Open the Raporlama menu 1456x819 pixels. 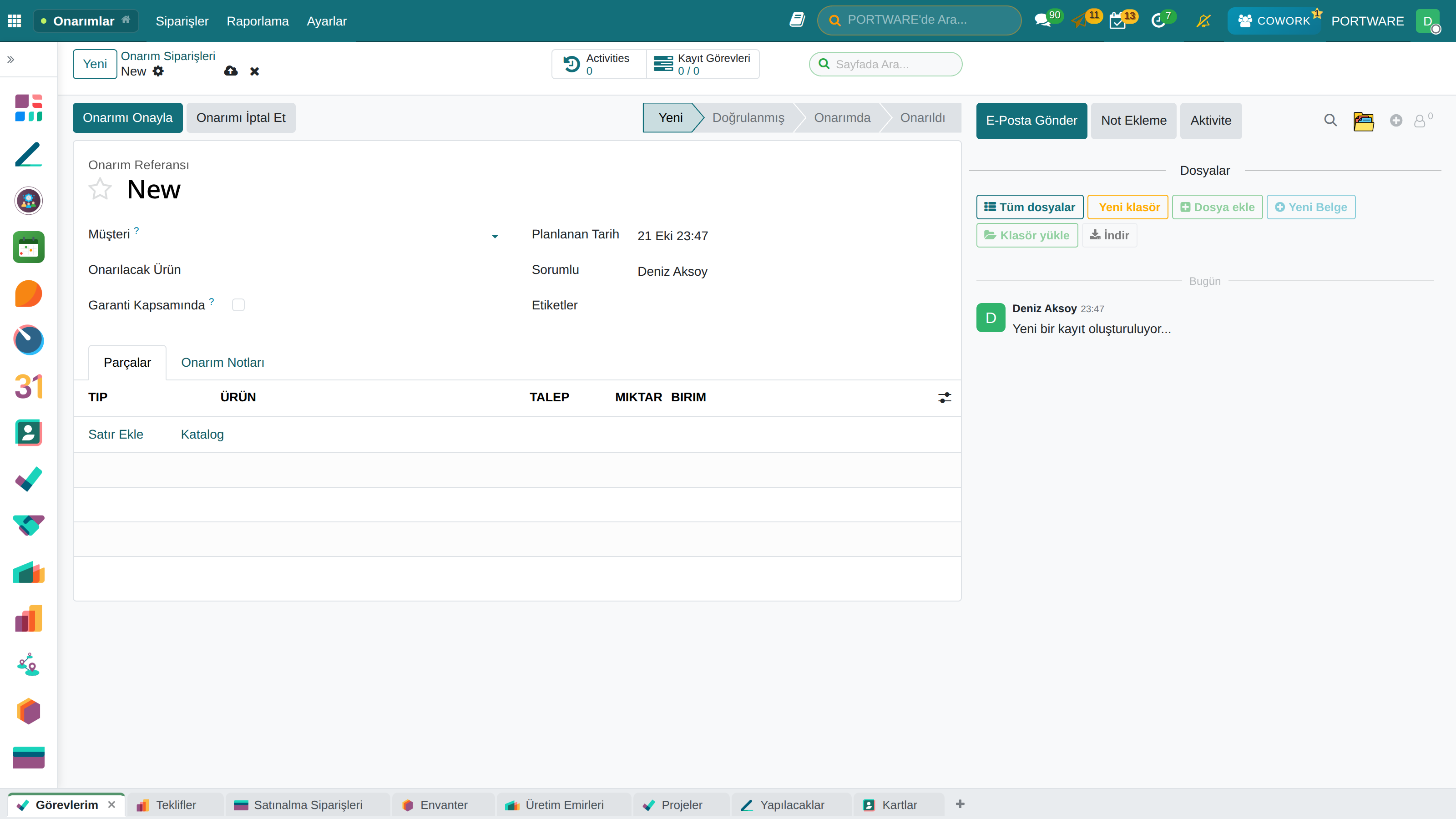[258, 21]
